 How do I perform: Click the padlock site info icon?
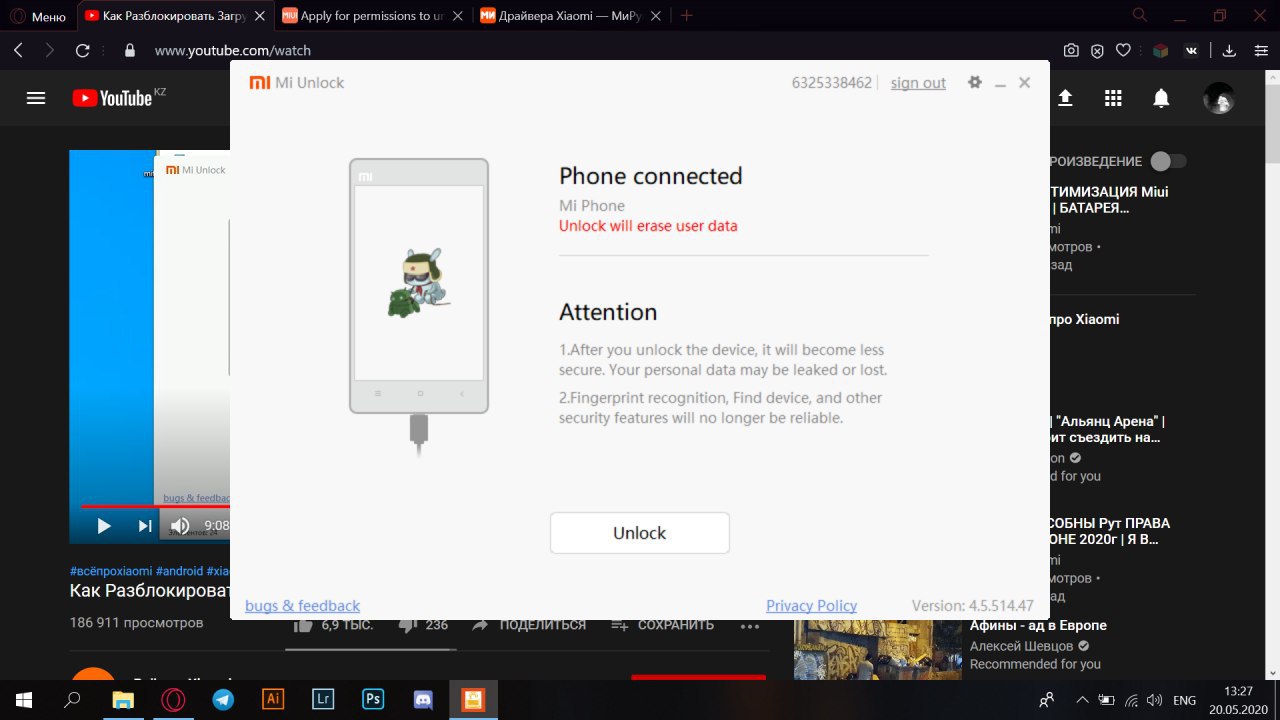click(x=129, y=50)
